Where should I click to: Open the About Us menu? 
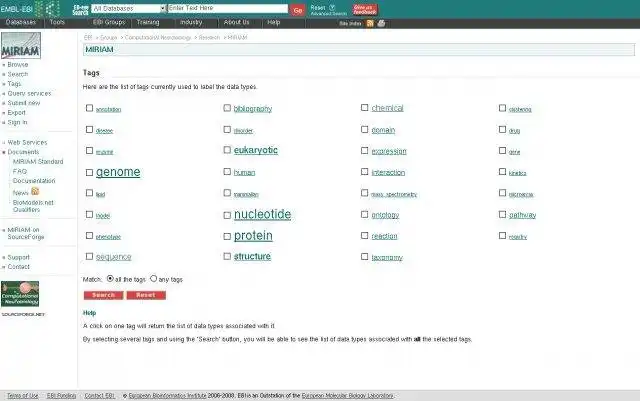tap(236, 22)
